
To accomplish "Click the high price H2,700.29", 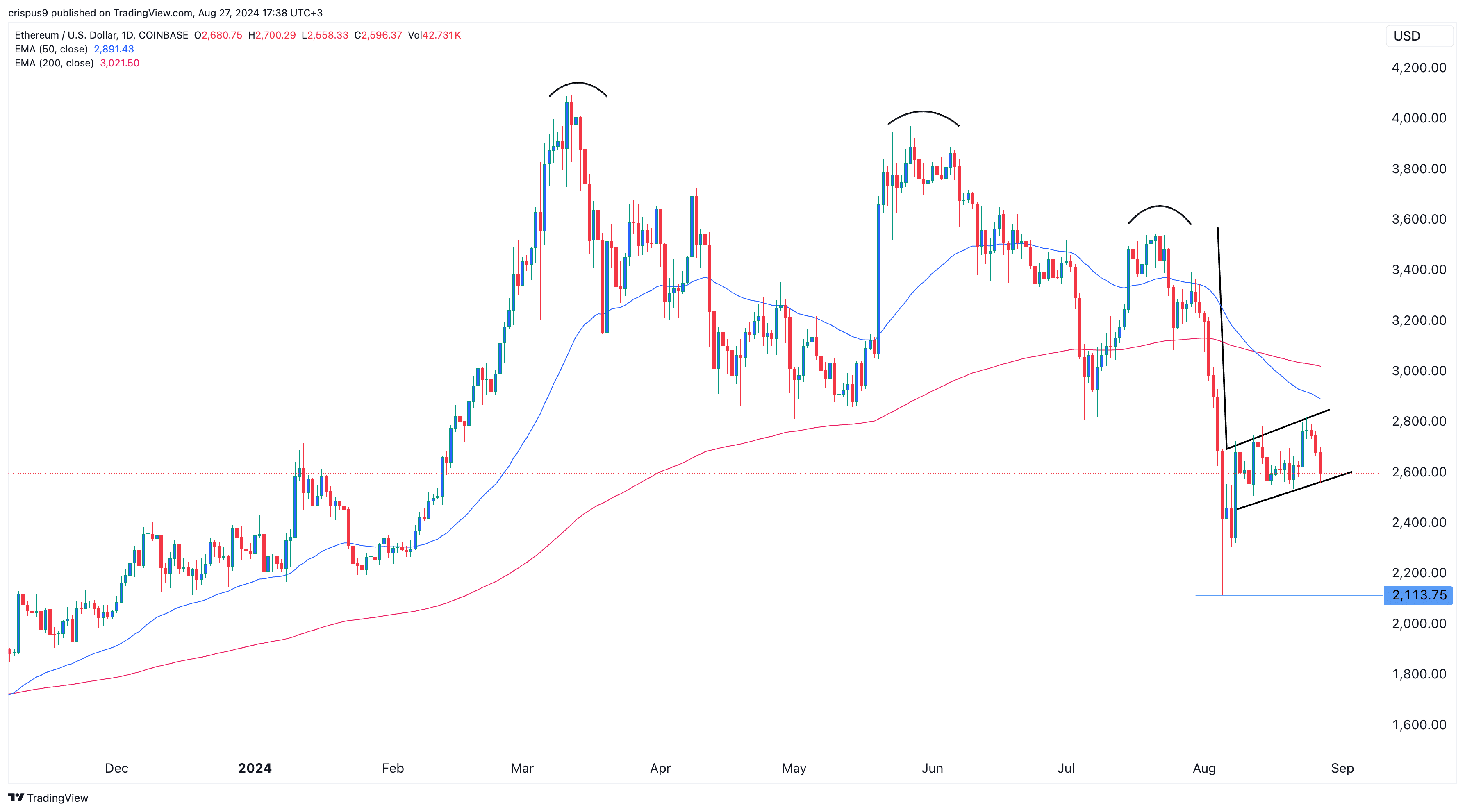I will pos(272,35).
